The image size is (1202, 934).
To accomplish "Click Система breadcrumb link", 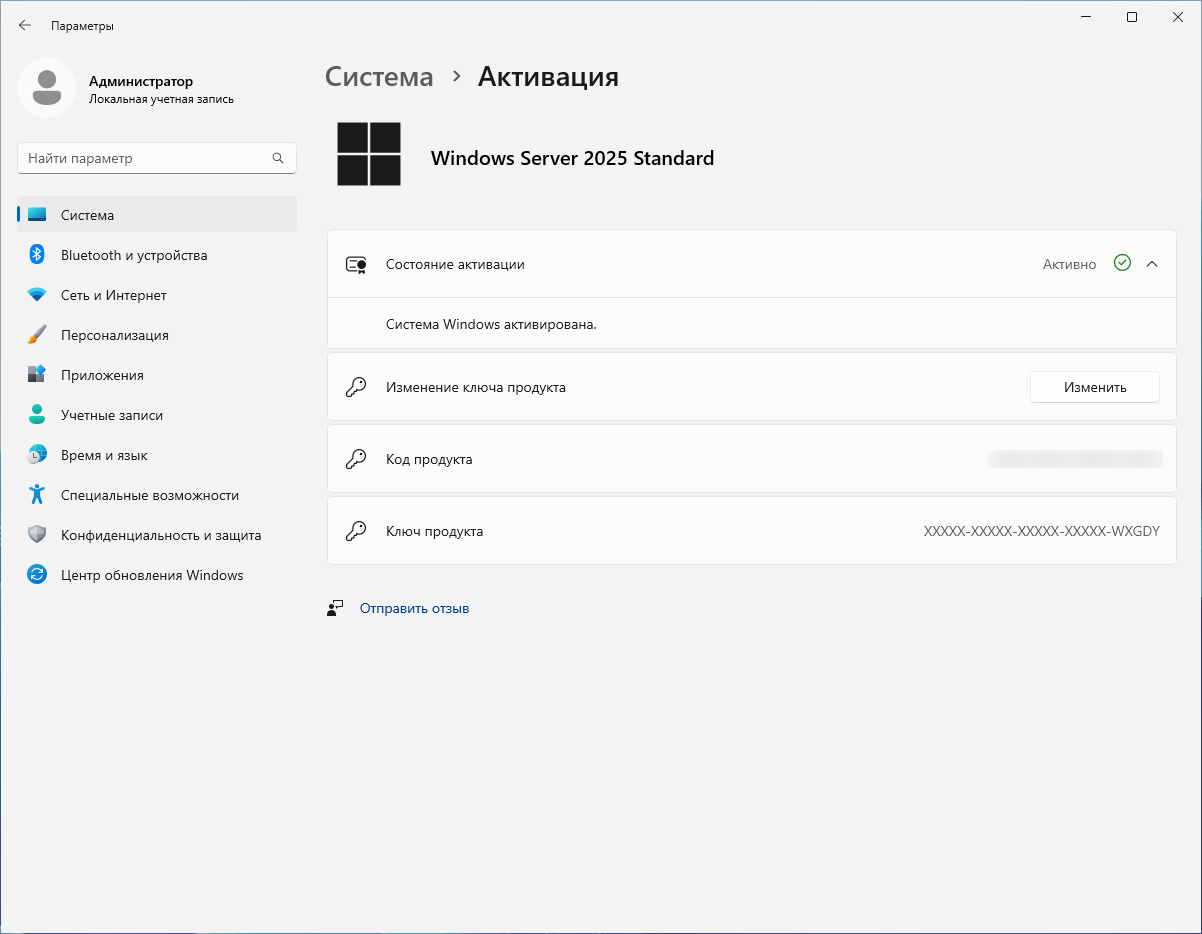I will point(379,77).
